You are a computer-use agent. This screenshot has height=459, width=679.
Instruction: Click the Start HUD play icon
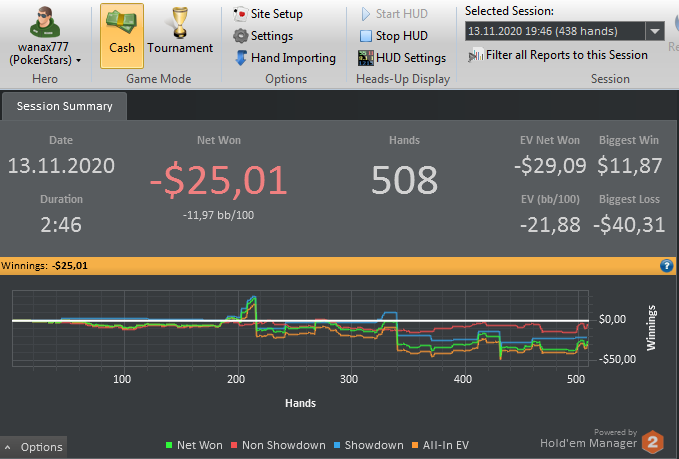point(366,14)
